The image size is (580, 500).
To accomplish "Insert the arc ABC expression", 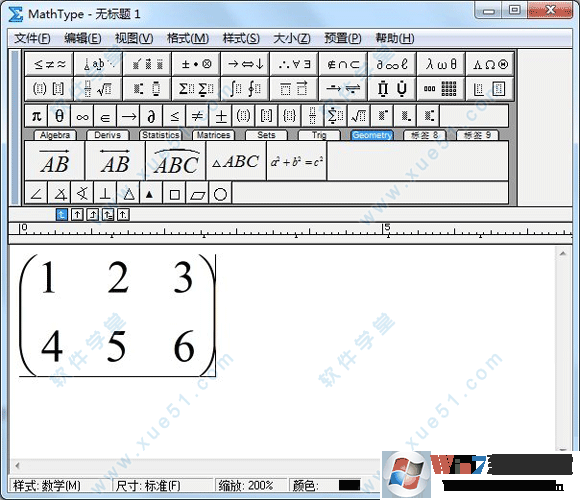I will pyautogui.click(x=176, y=161).
